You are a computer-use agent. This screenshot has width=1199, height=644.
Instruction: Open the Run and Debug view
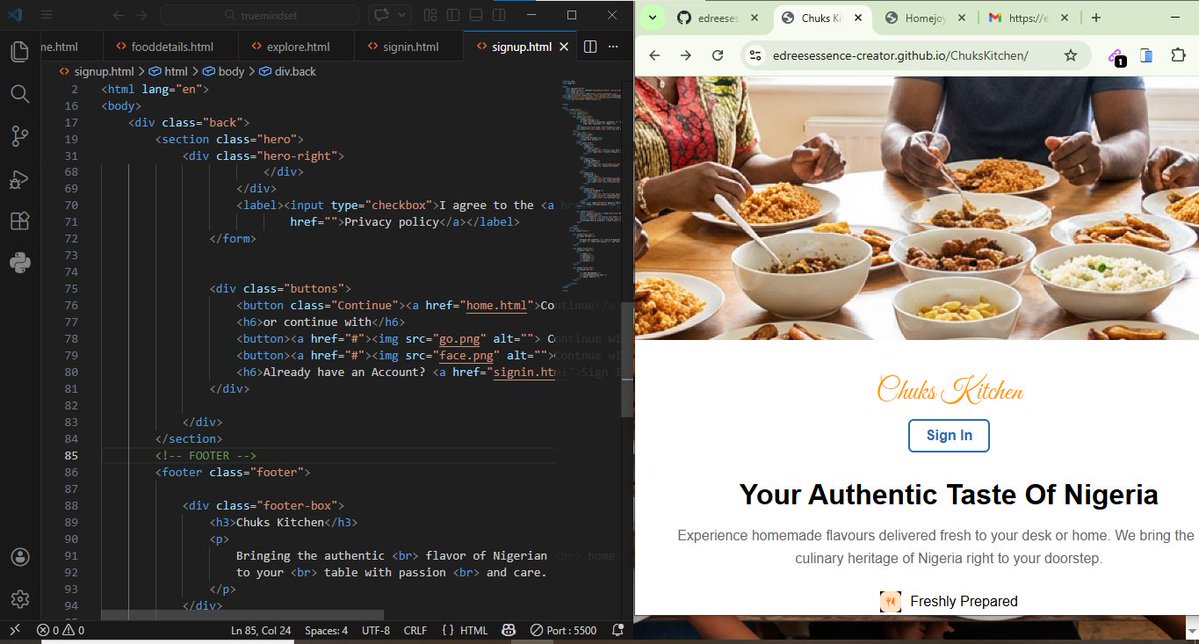(x=19, y=180)
